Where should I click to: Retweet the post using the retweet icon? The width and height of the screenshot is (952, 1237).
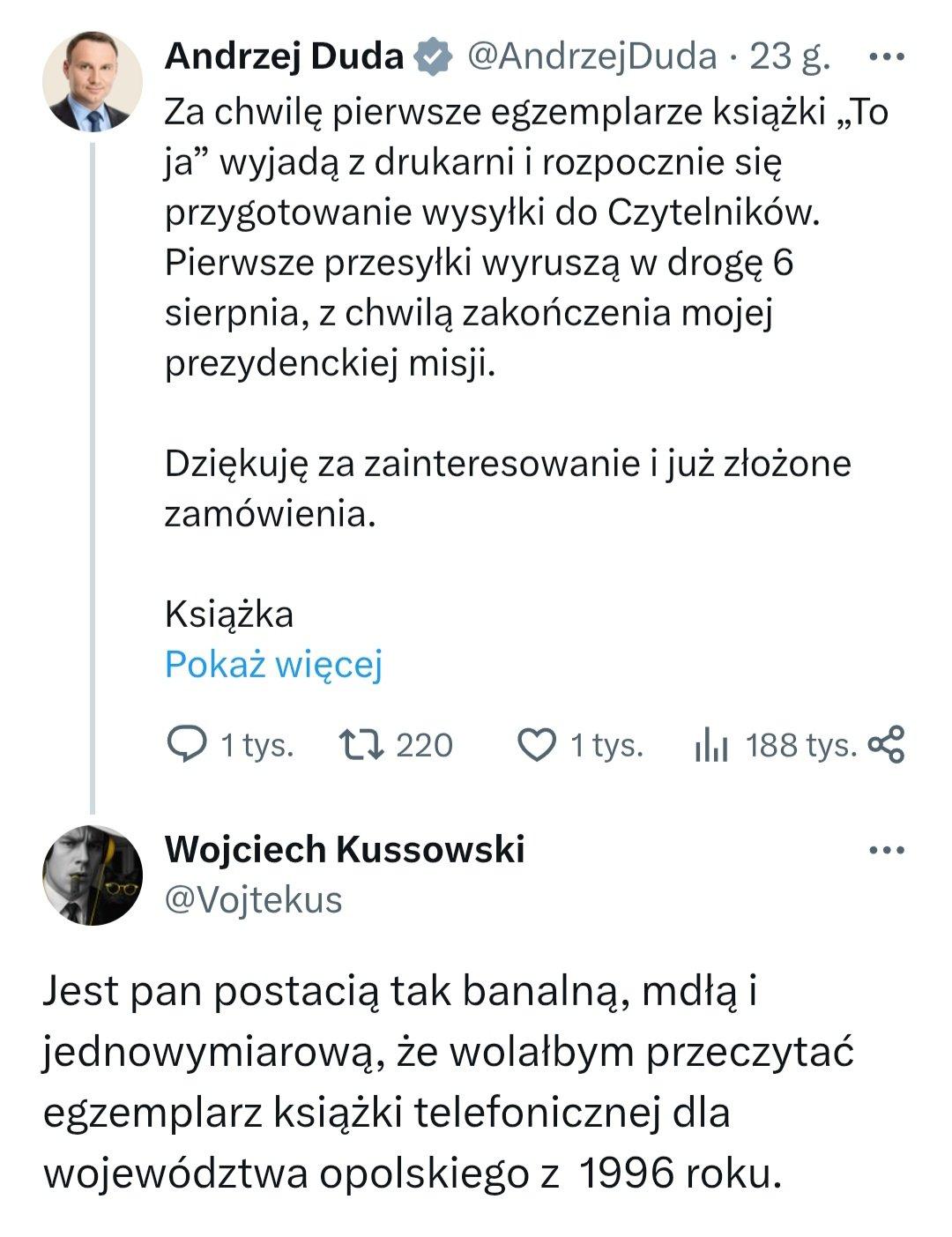[x=362, y=745]
